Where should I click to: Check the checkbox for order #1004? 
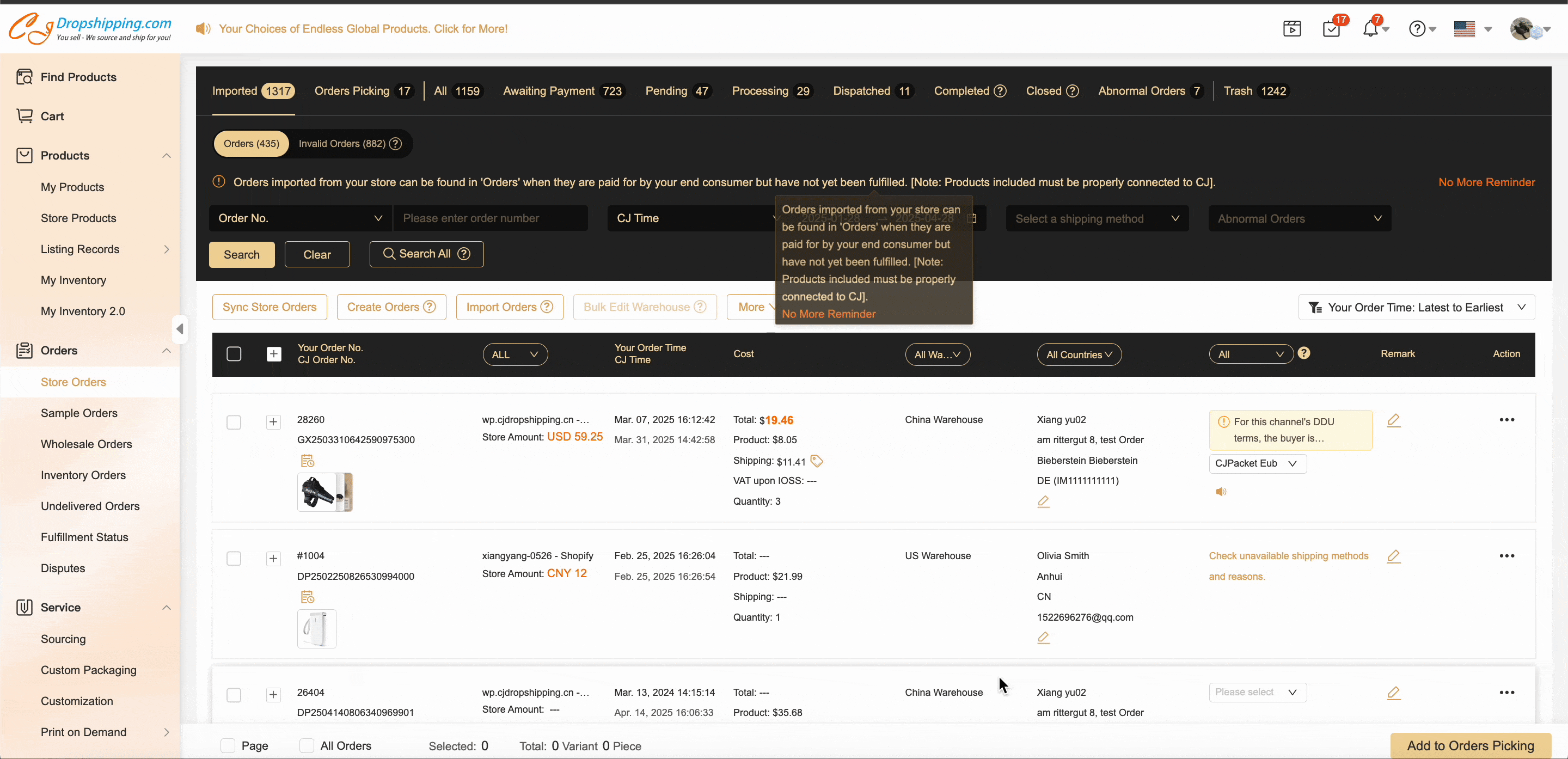234,558
